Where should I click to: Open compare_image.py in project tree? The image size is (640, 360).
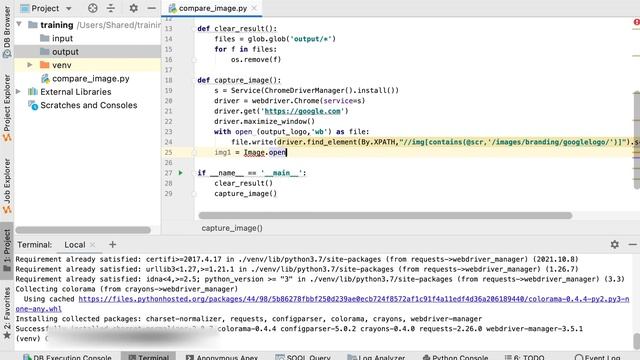(91, 78)
